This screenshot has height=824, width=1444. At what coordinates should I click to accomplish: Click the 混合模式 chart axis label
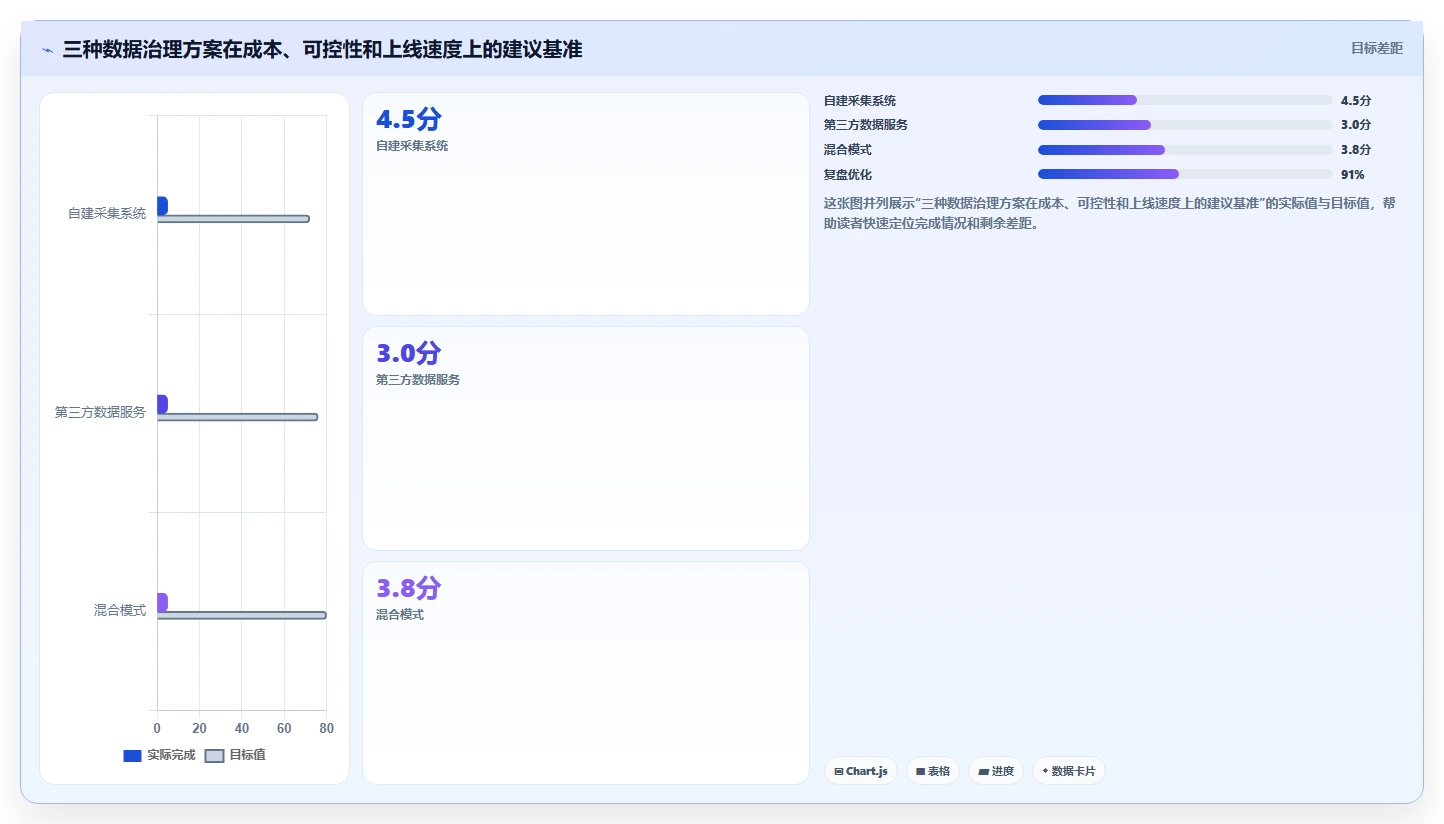120,610
